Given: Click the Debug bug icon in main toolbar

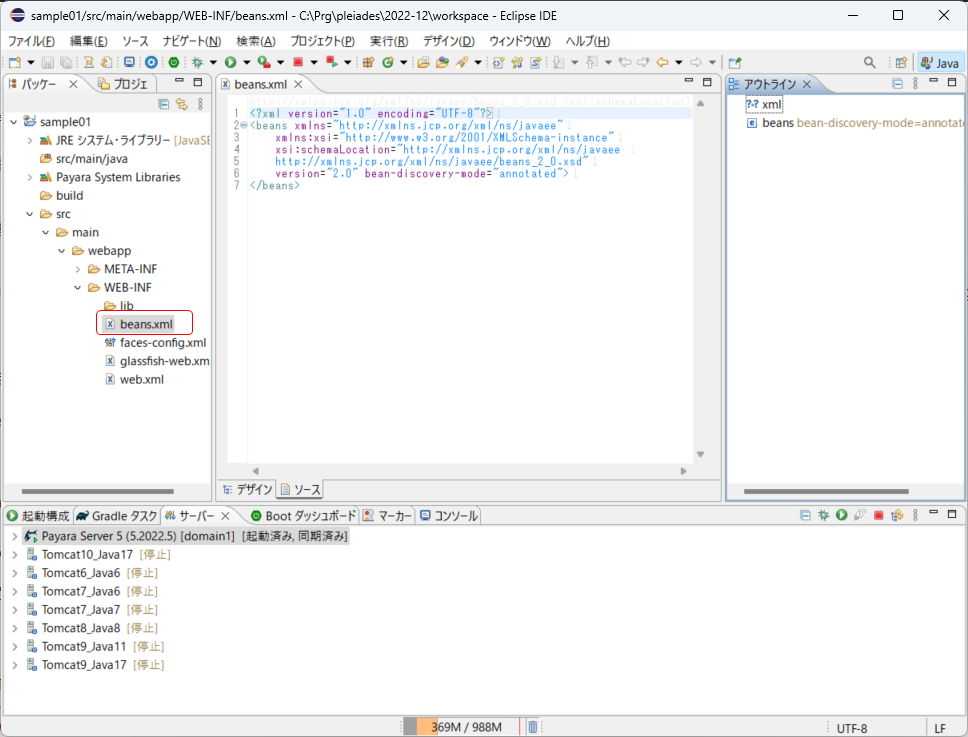Looking at the screenshot, I should (x=197, y=62).
